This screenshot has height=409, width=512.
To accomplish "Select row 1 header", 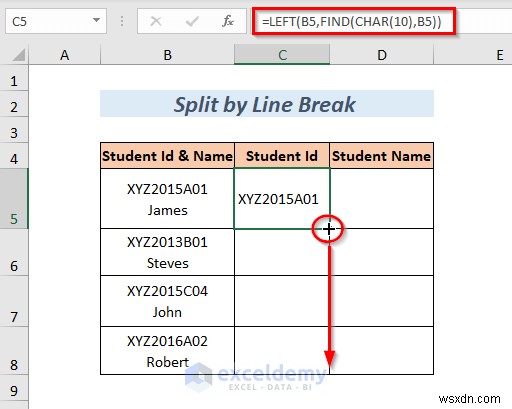I will pyautogui.click(x=14, y=78).
